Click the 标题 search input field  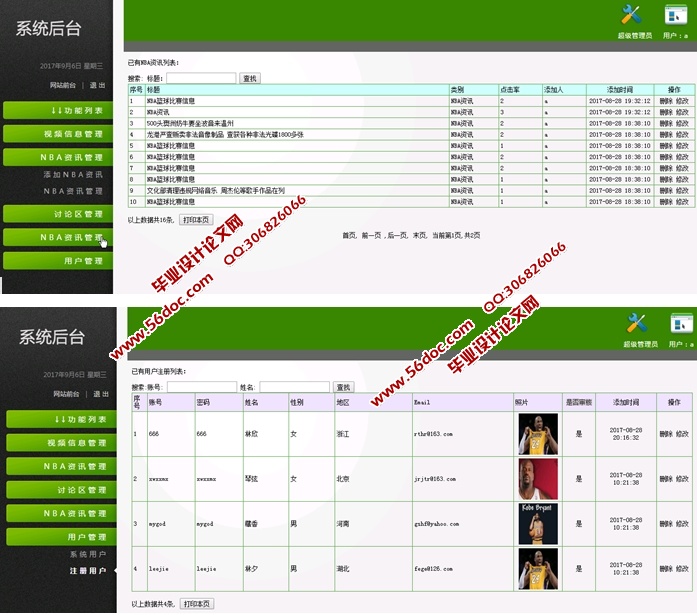click(200, 78)
